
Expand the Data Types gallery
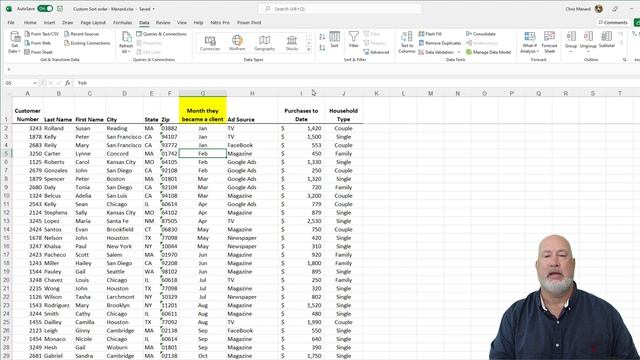(x=309, y=50)
